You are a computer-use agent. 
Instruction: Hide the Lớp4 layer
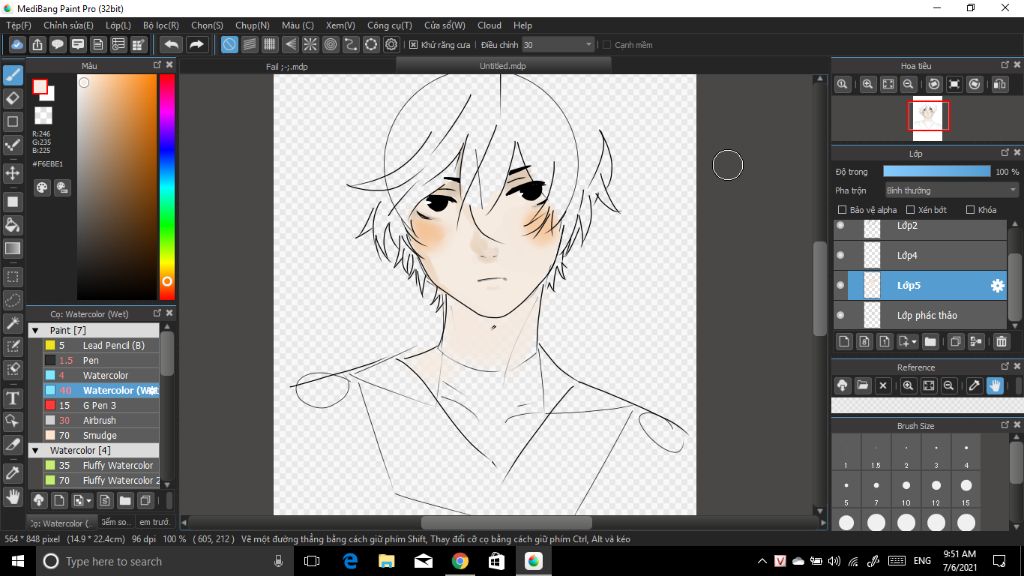(x=840, y=255)
